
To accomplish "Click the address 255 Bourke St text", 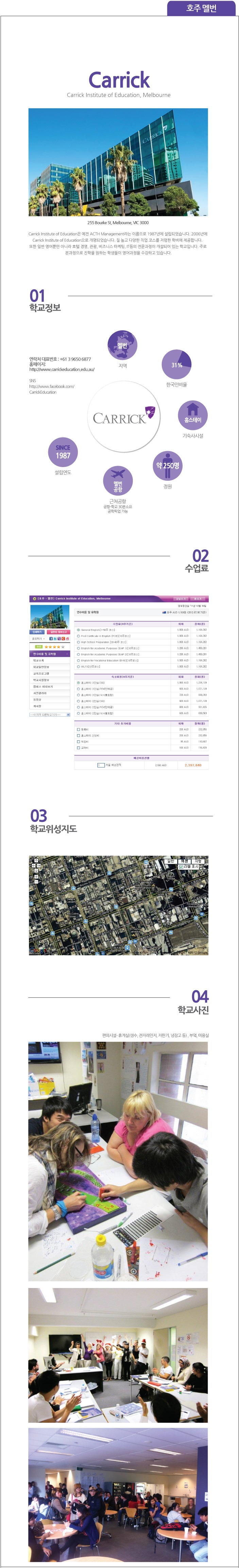I will (x=118, y=223).
